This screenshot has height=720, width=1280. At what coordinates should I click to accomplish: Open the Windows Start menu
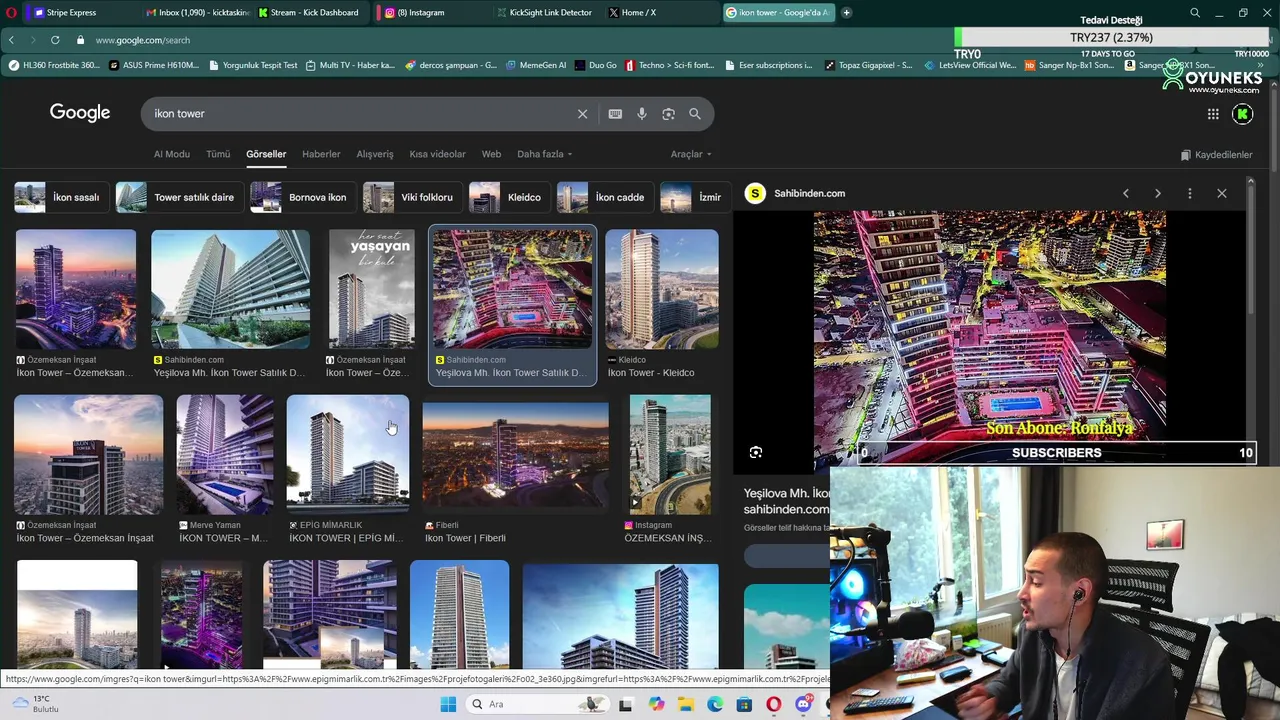pos(448,704)
